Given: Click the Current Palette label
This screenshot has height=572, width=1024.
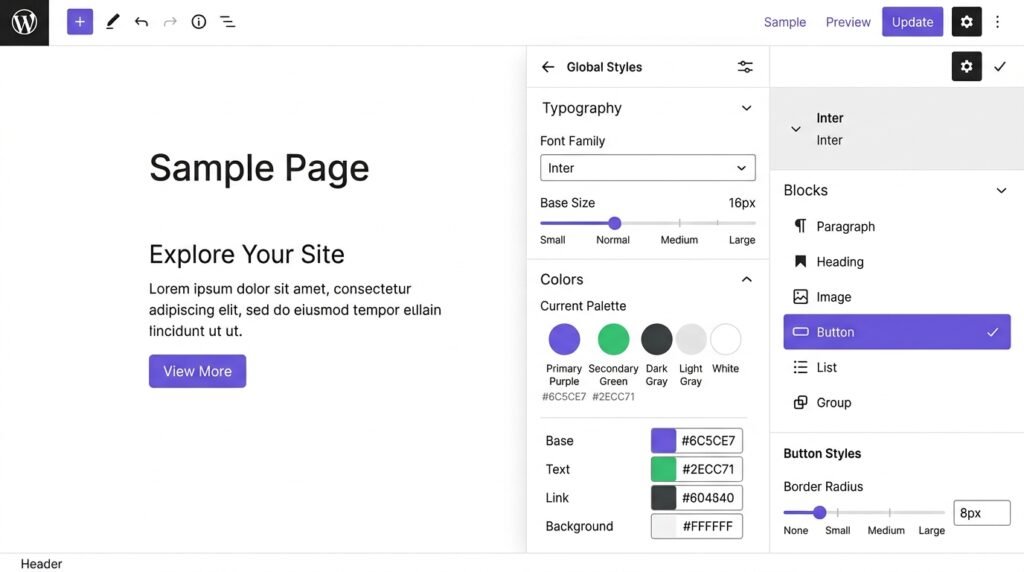Looking at the screenshot, I should coord(583,306).
